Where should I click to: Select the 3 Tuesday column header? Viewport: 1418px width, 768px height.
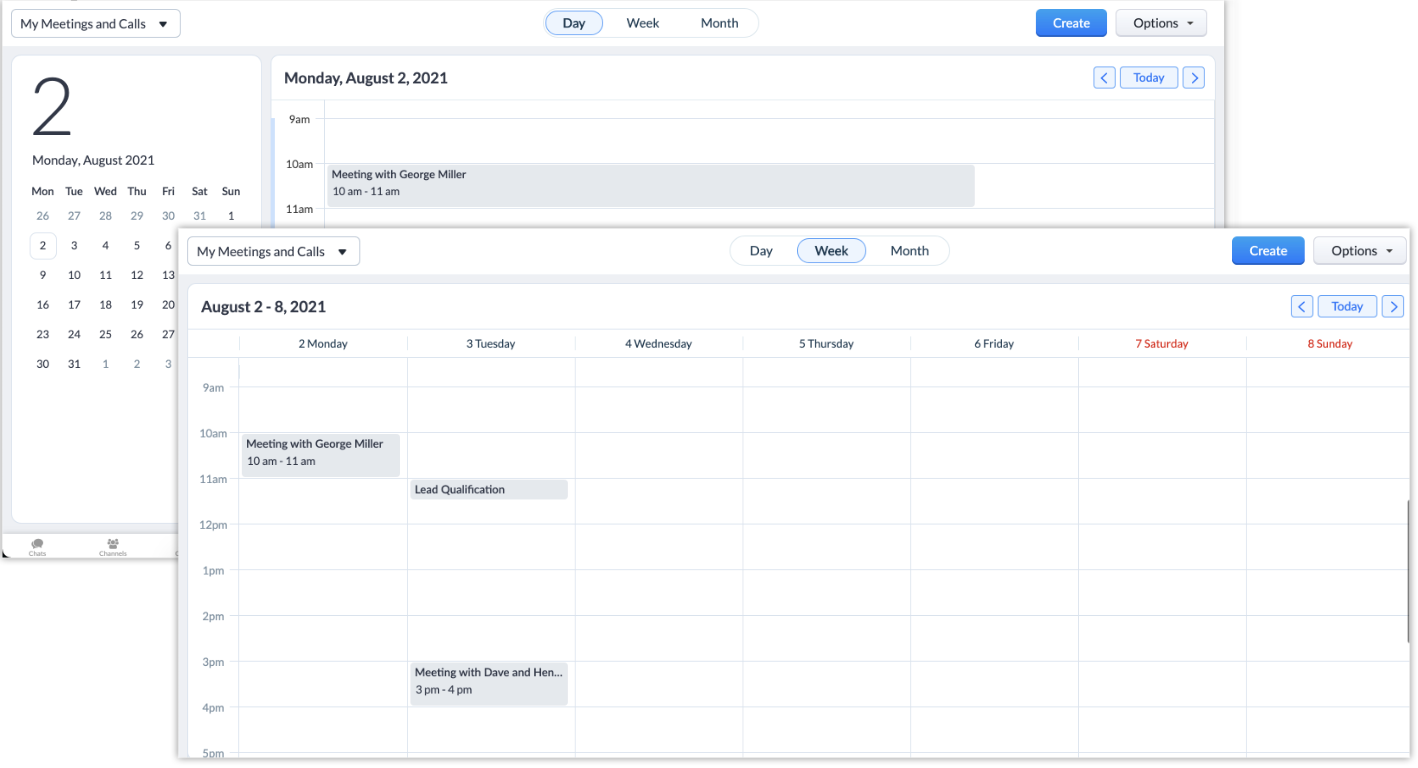pos(491,344)
